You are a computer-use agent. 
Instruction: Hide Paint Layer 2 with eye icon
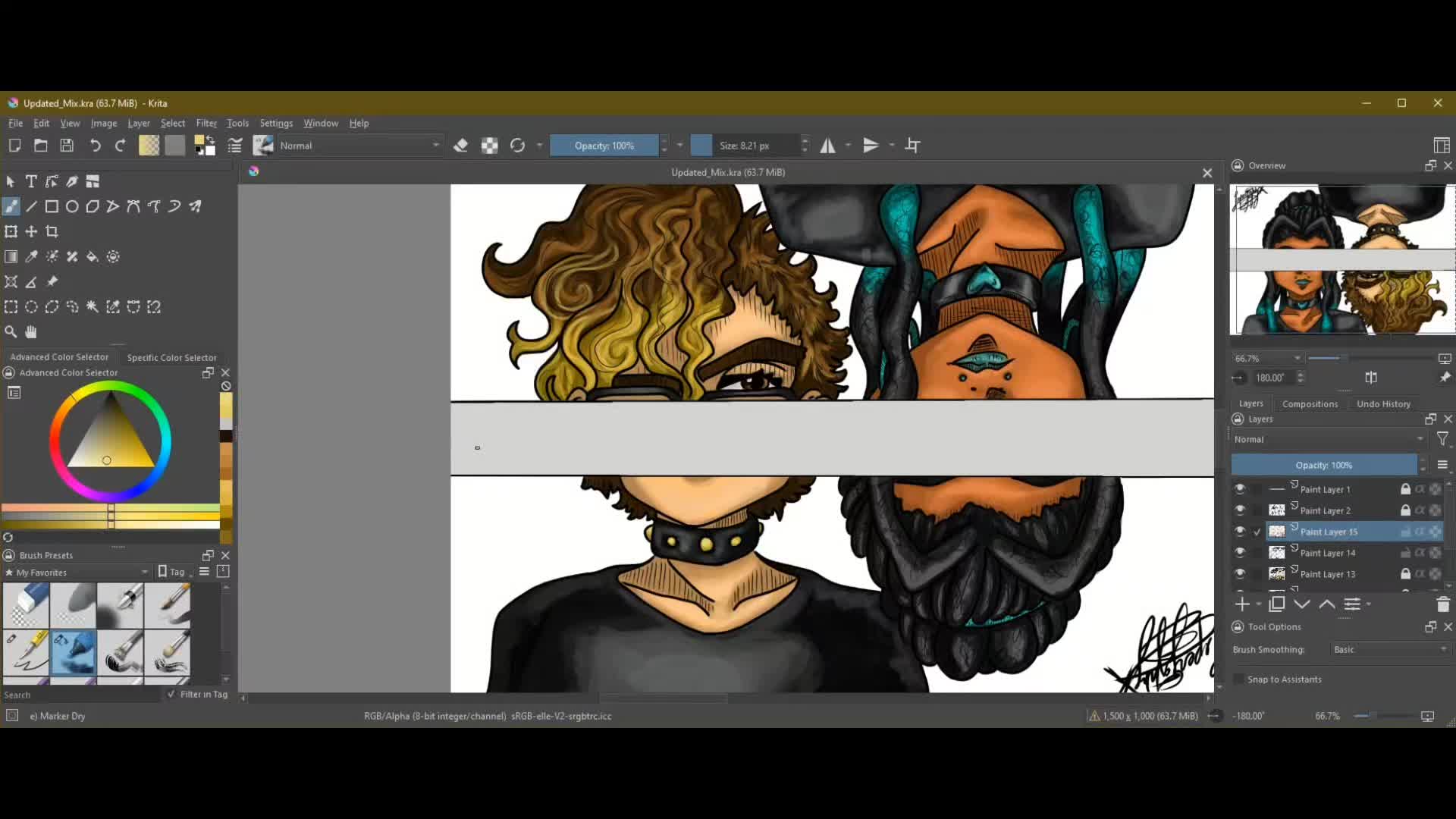point(1240,510)
